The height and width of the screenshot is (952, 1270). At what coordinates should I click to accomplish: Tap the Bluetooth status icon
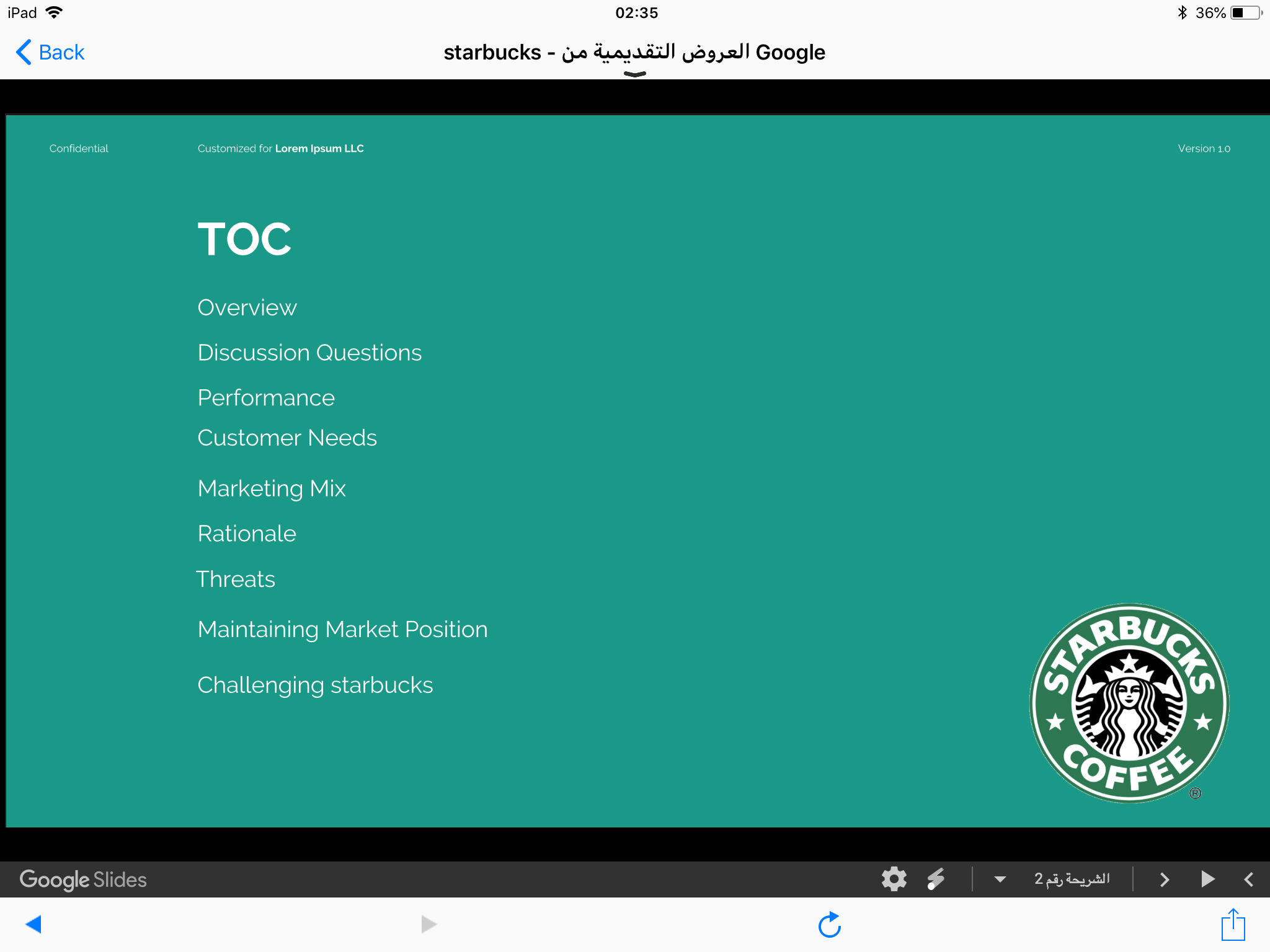[x=1182, y=12]
